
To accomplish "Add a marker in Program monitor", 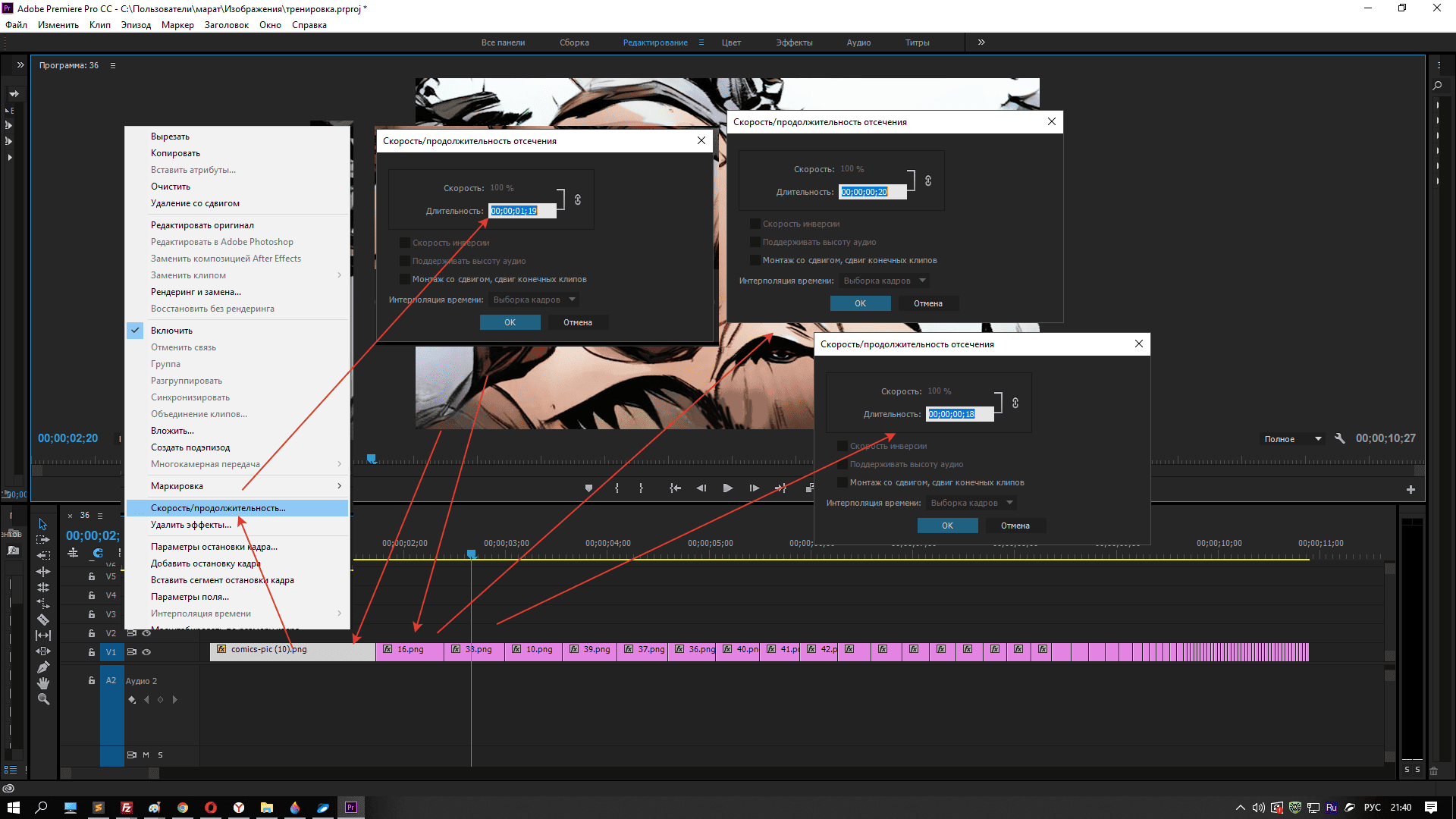I will (x=588, y=488).
